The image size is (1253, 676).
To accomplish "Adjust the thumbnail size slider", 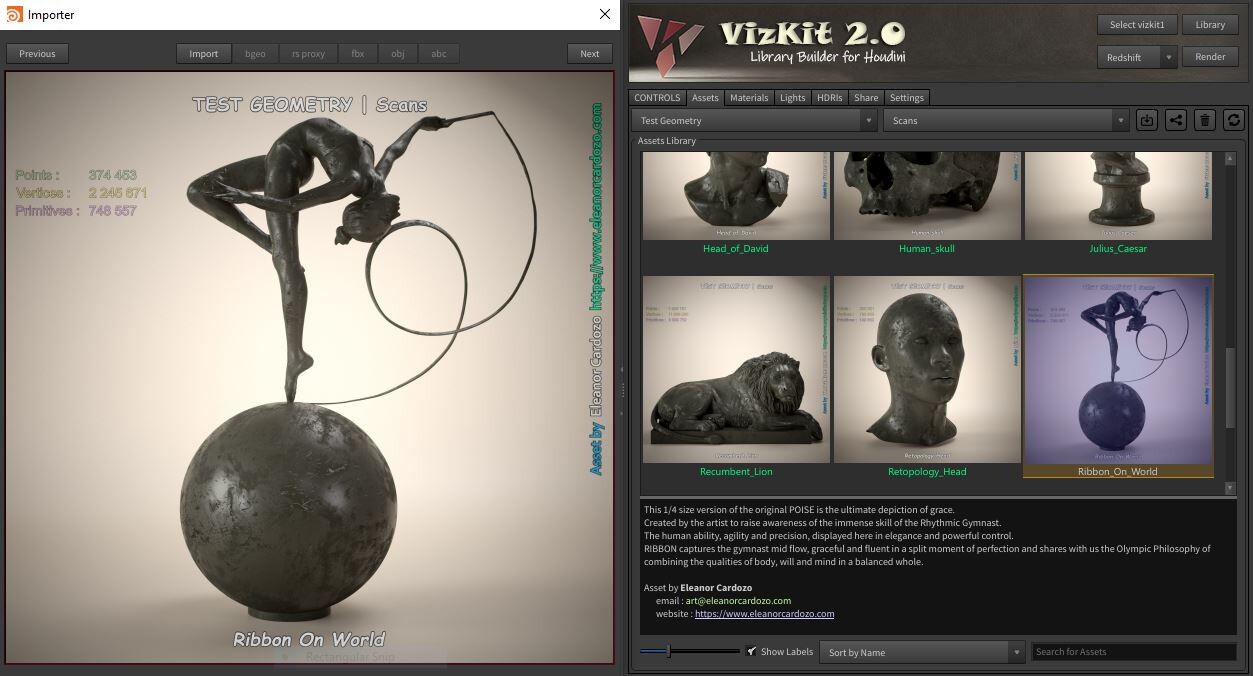I will coord(690,652).
